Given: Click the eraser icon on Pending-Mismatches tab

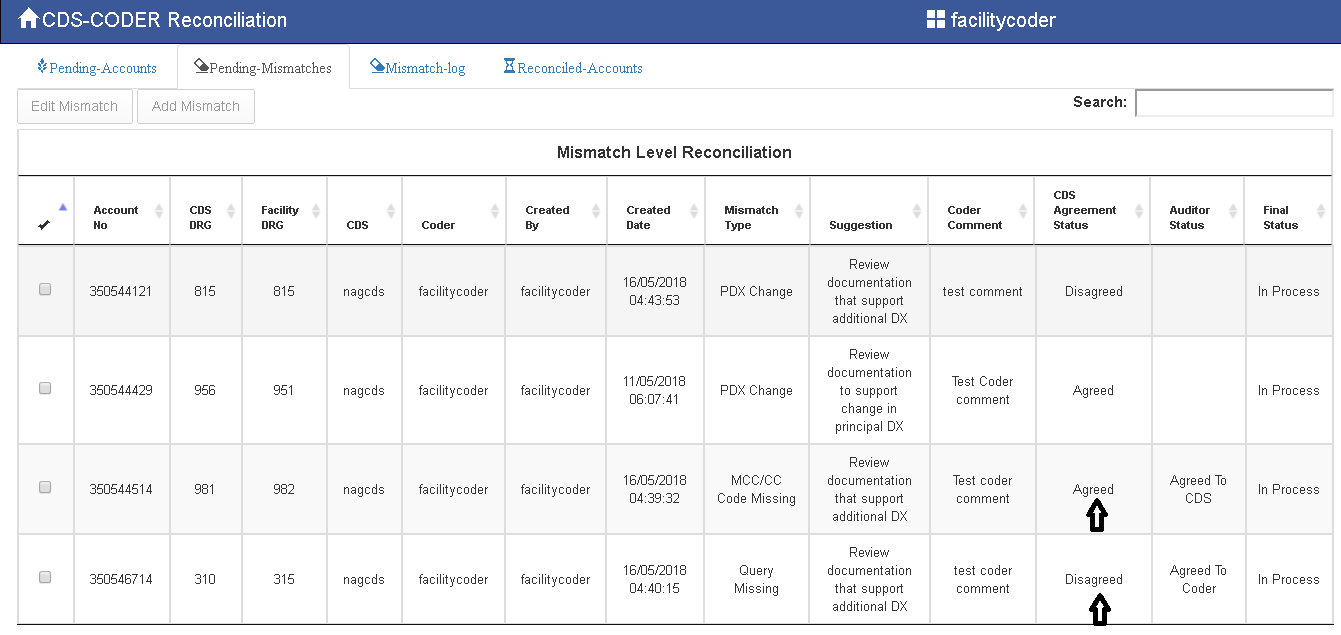Looking at the screenshot, I should (201, 67).
